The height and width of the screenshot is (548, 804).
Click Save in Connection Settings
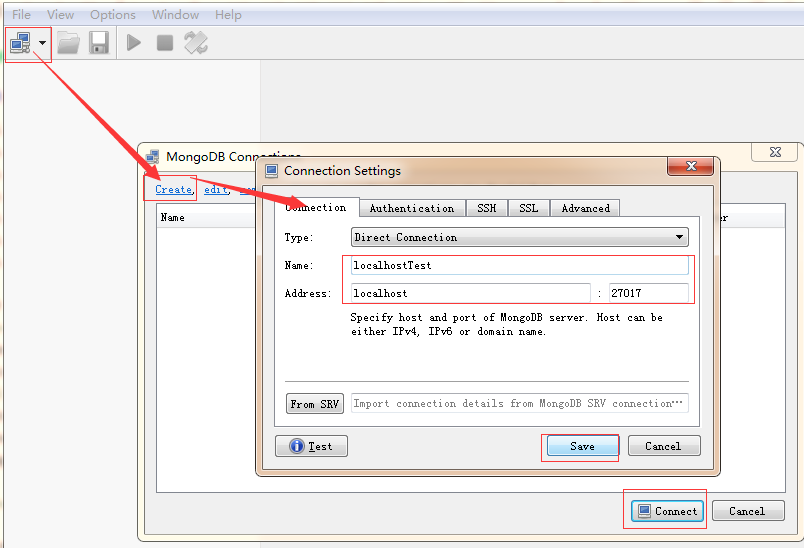[x=582, y=446]
